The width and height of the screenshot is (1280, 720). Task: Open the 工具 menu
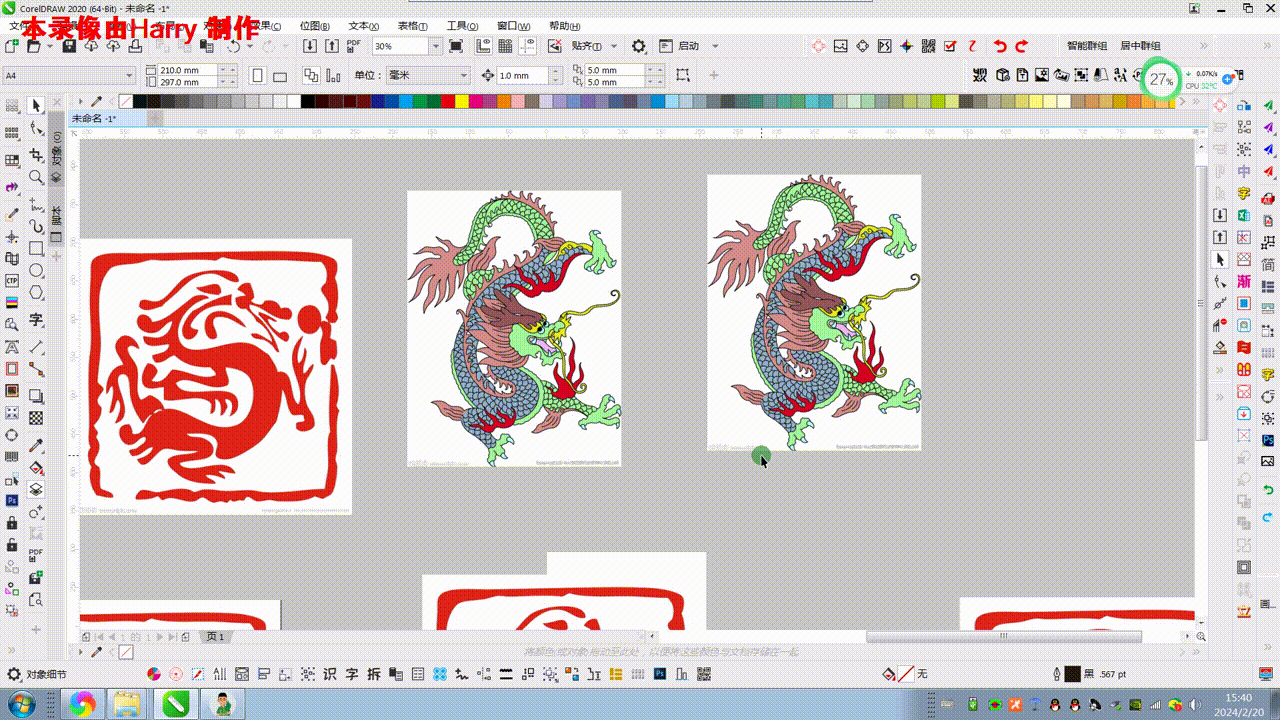tap(462, 26)
